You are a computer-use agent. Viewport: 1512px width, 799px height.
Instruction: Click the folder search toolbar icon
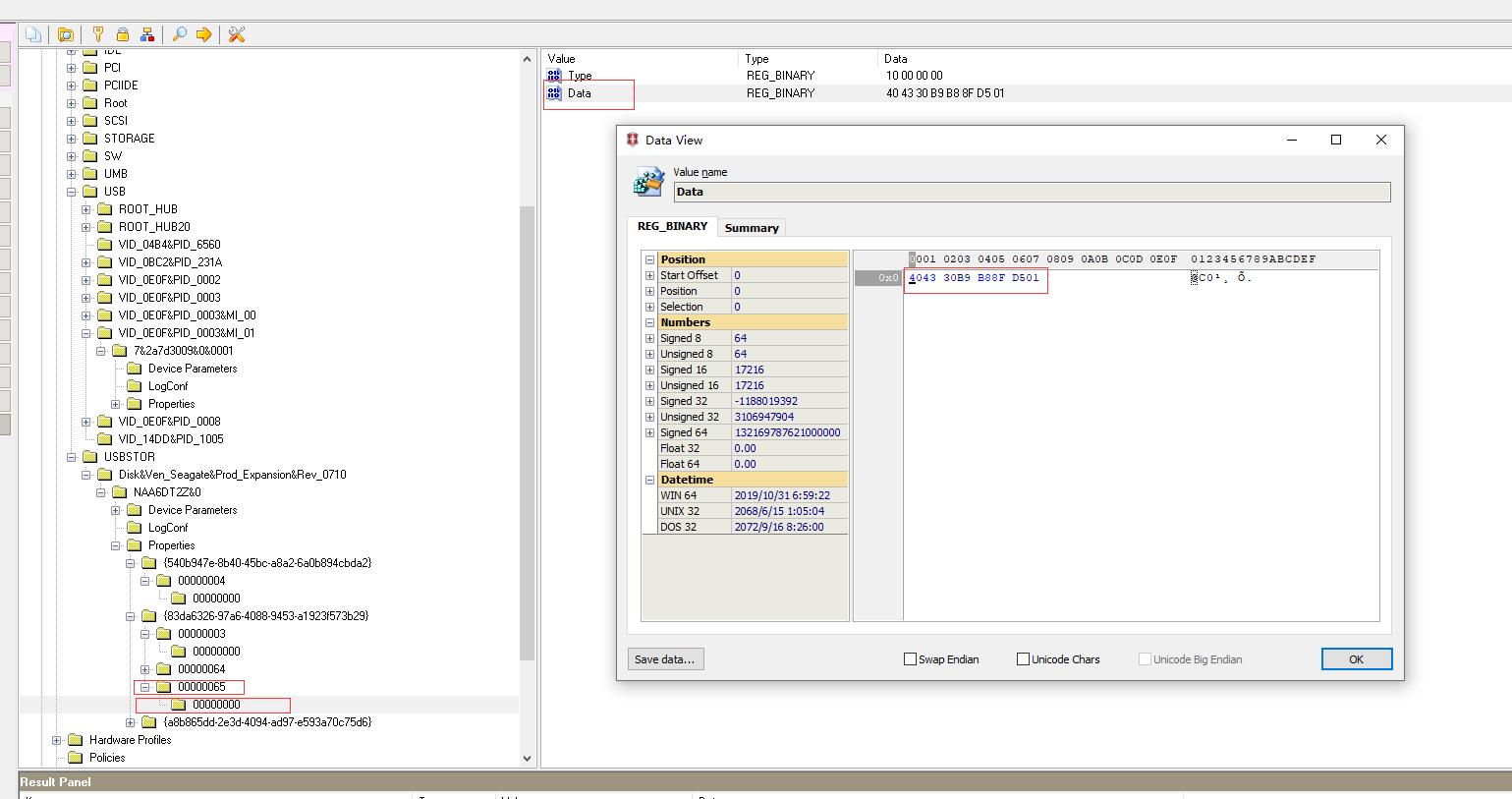(x=66, y=34)
